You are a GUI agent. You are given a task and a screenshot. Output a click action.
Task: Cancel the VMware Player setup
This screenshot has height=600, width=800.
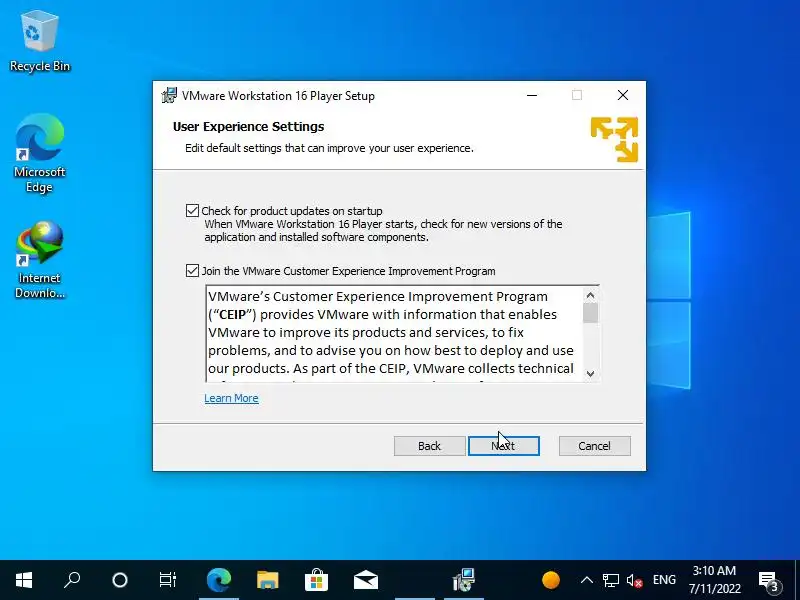594,446
